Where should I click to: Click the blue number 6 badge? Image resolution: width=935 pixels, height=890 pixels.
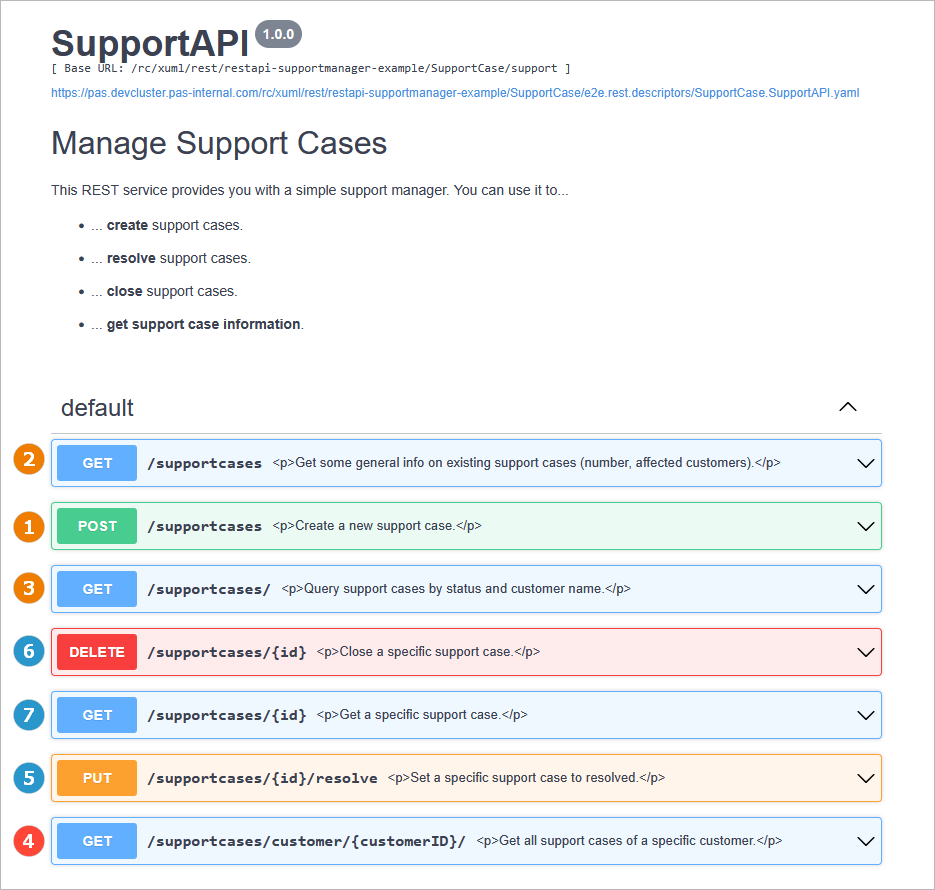click(29, 652)
